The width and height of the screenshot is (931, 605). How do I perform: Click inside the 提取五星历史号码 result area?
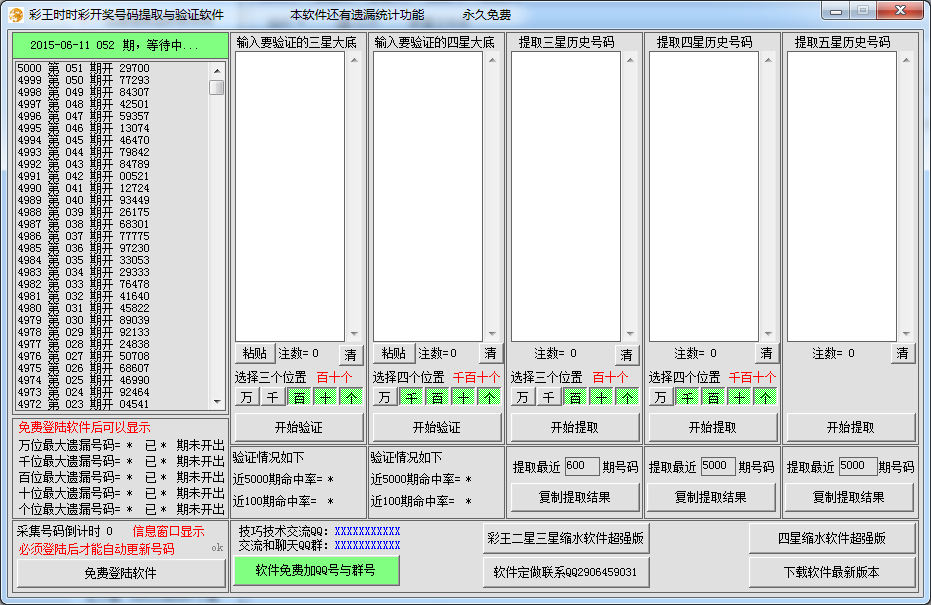tap(841, 197)
